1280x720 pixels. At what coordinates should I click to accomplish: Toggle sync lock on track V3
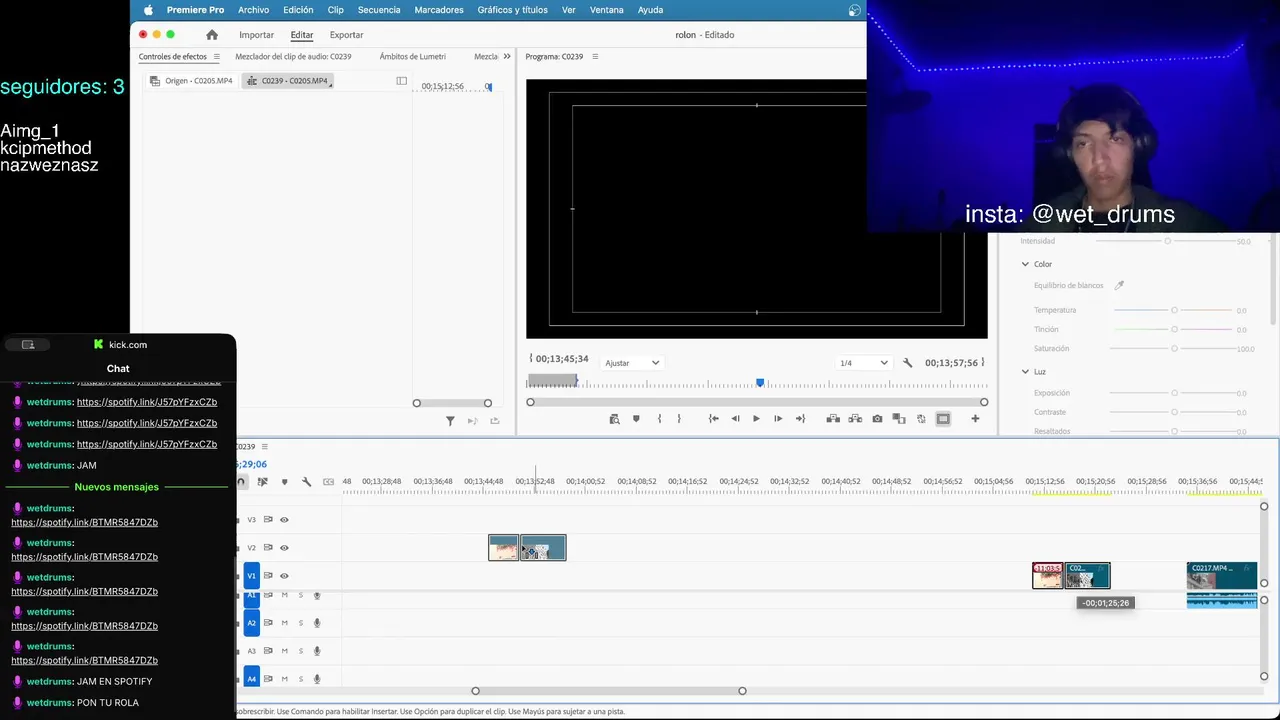(268, 520)
